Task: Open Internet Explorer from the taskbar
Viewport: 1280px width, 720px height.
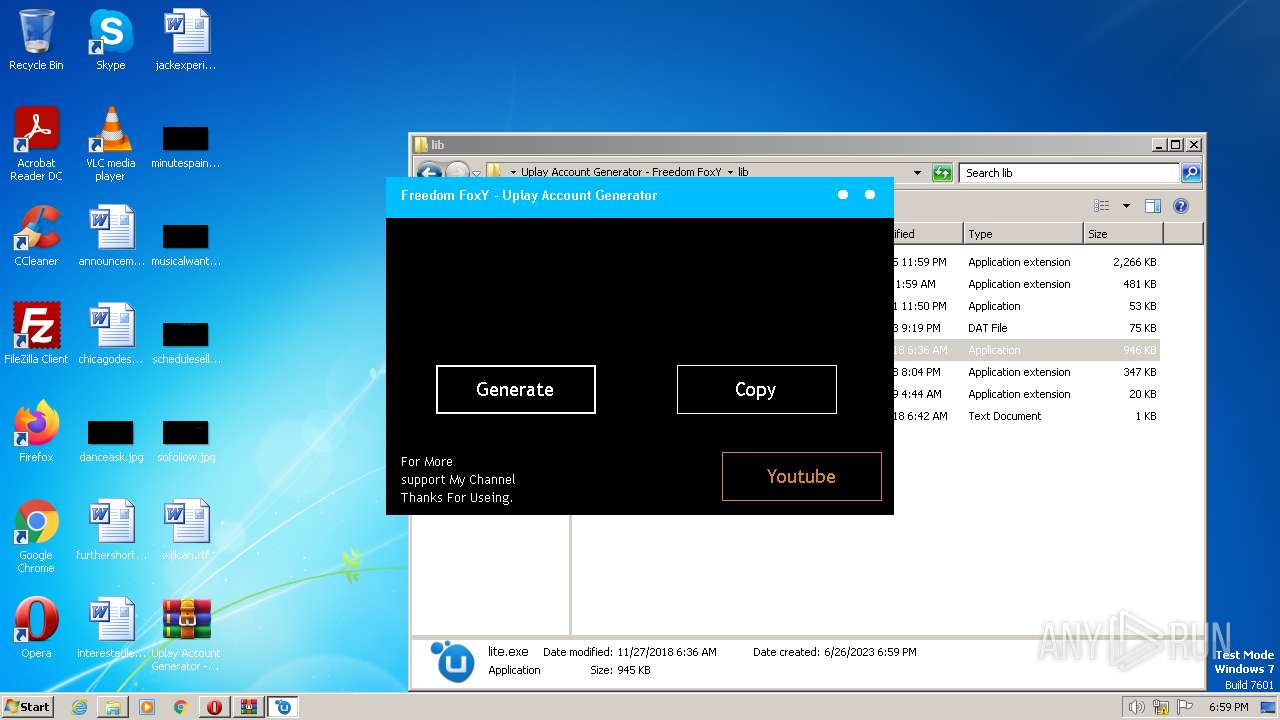Action: pos(79,707)
